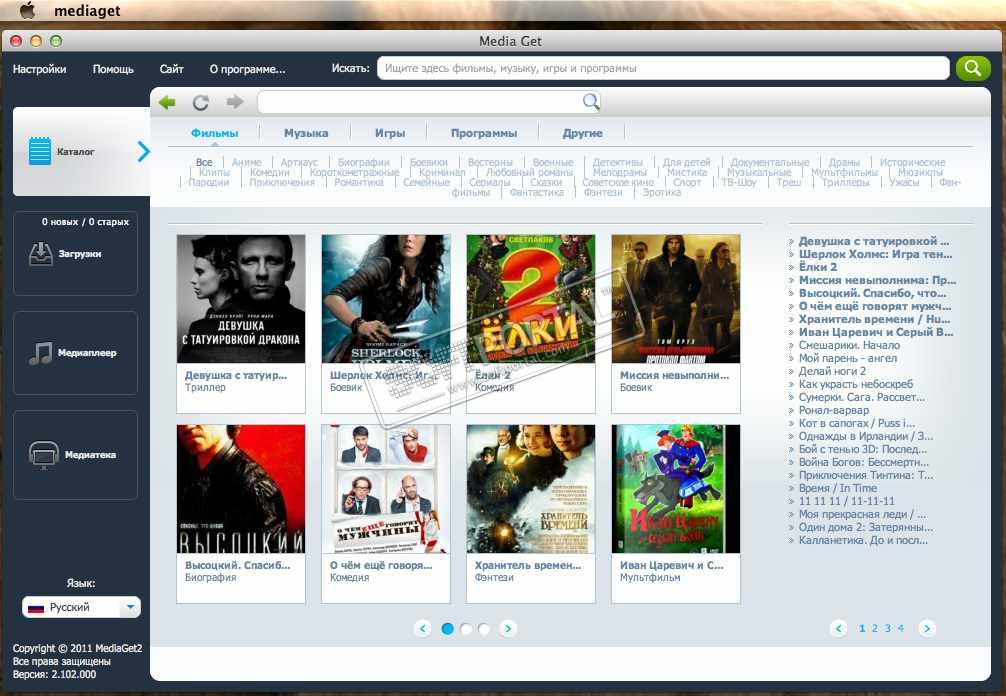The image size is (1006, 696).
Task: Go to list page 3
Action: click(888, 629)
